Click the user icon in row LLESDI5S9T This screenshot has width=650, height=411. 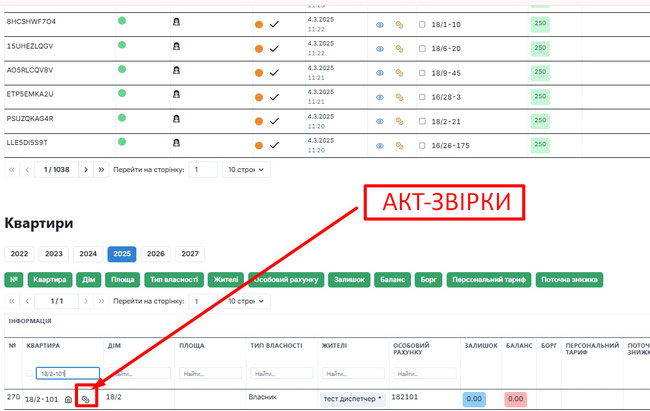point(176,143)
